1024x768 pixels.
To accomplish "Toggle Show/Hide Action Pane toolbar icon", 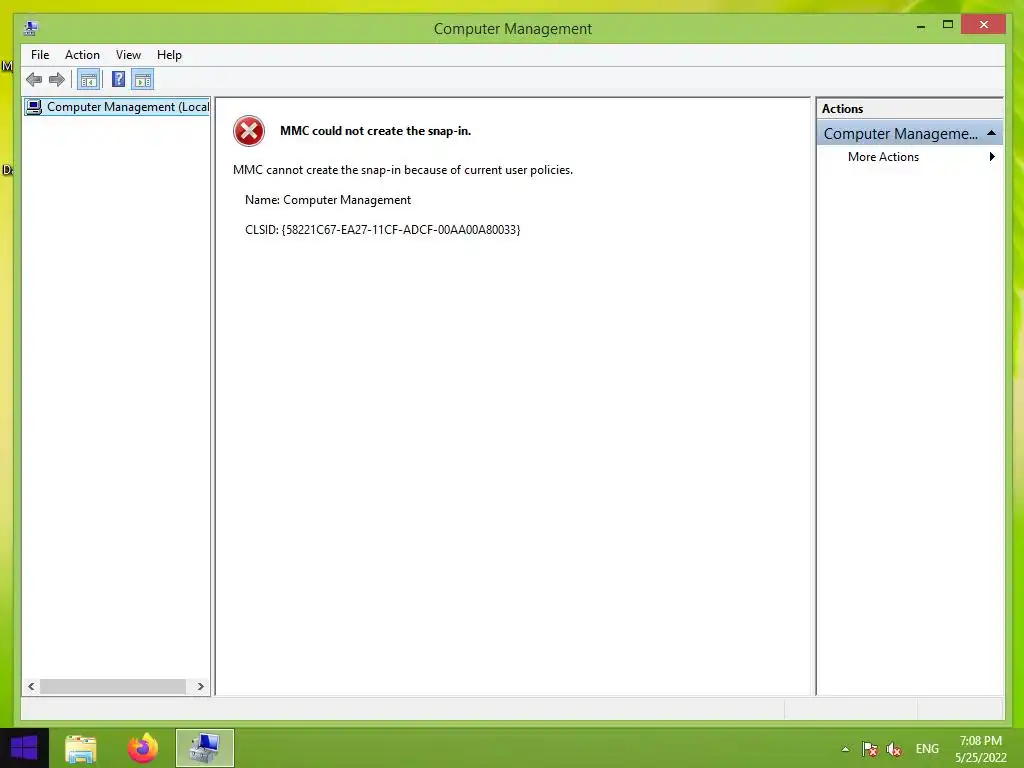I will coord(143,80).
